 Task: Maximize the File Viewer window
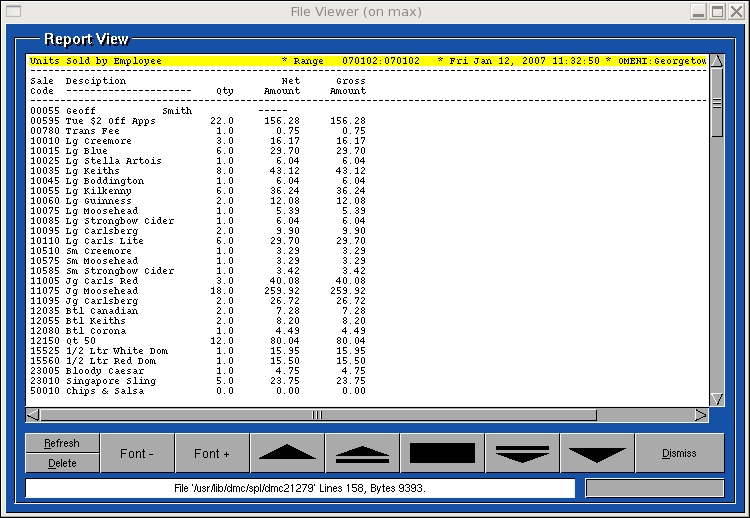click(717, 11)
